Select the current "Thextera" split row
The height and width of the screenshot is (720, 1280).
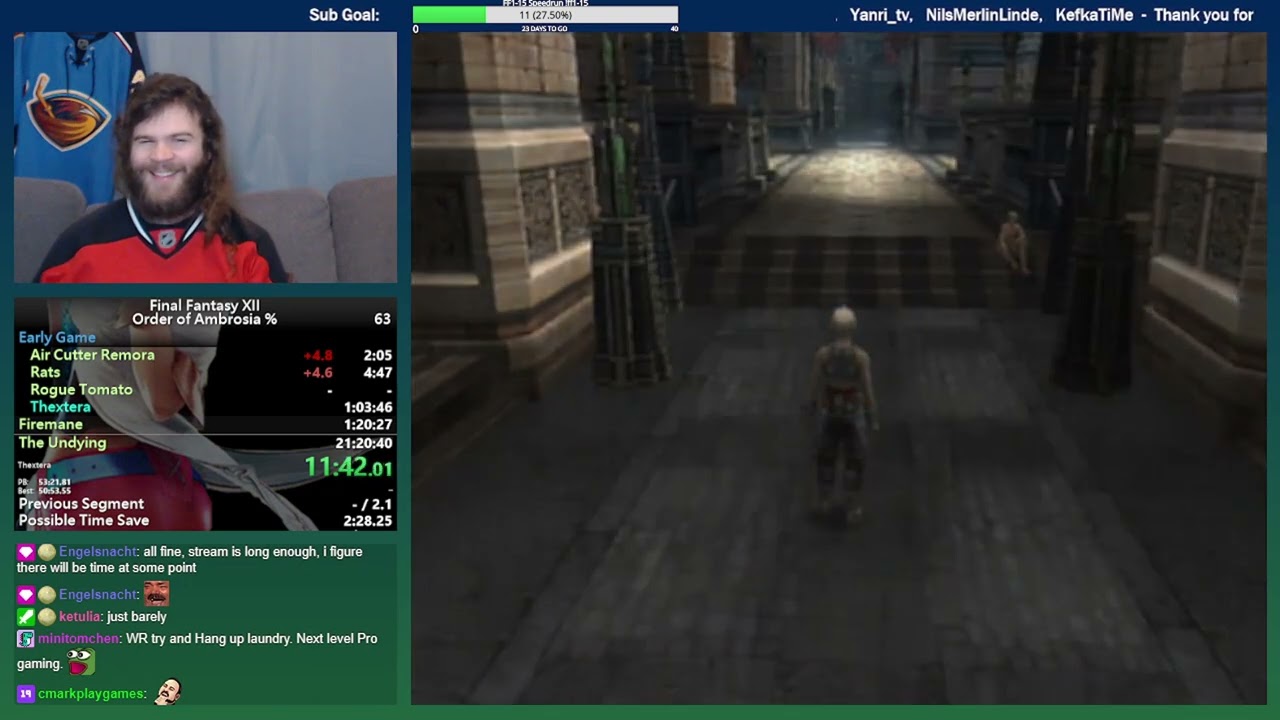click(x=205, y=407)
